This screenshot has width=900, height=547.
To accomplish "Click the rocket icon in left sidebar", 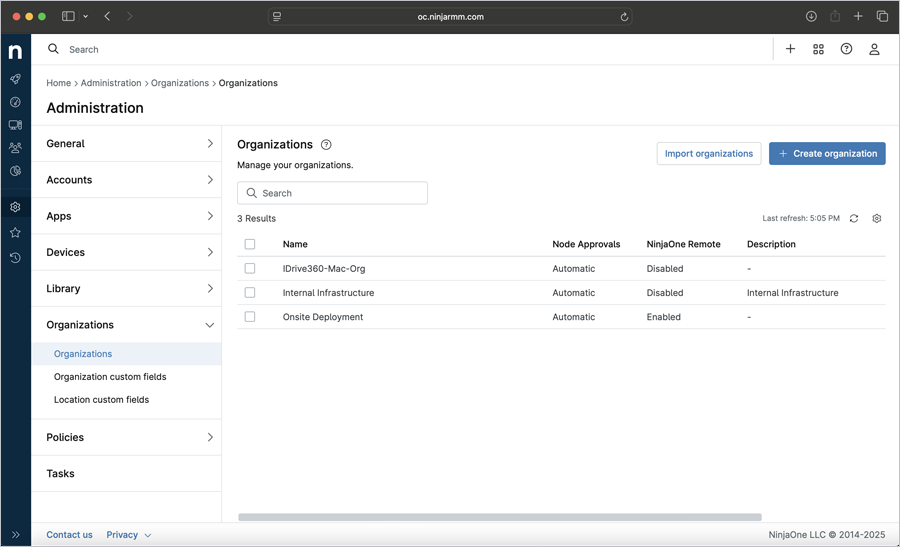I will [15, 79].
